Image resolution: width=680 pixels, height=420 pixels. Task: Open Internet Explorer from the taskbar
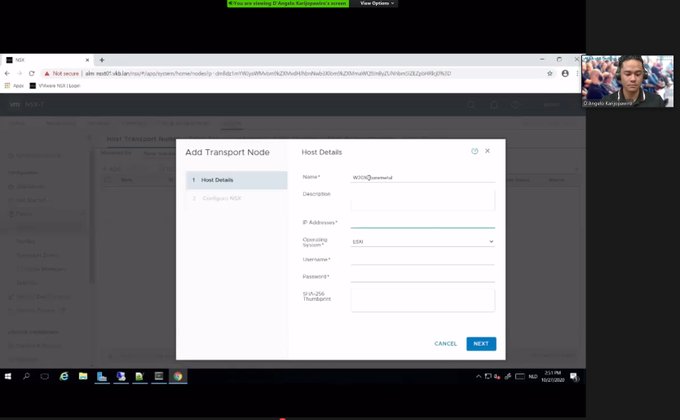[64, 376]
